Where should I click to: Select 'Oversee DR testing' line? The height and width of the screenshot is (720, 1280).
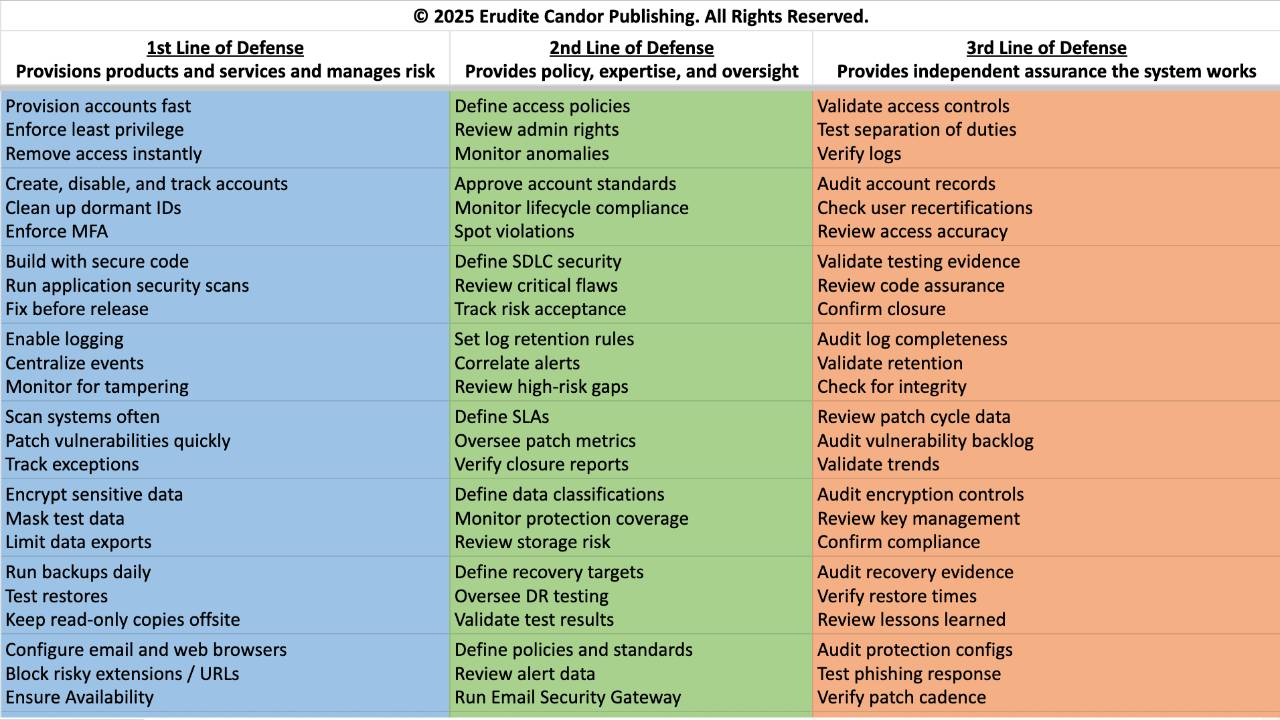pos(531,596)
